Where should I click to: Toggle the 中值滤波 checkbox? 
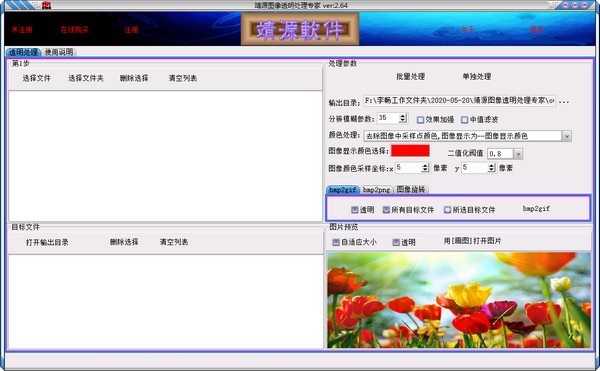pos(465,120)
